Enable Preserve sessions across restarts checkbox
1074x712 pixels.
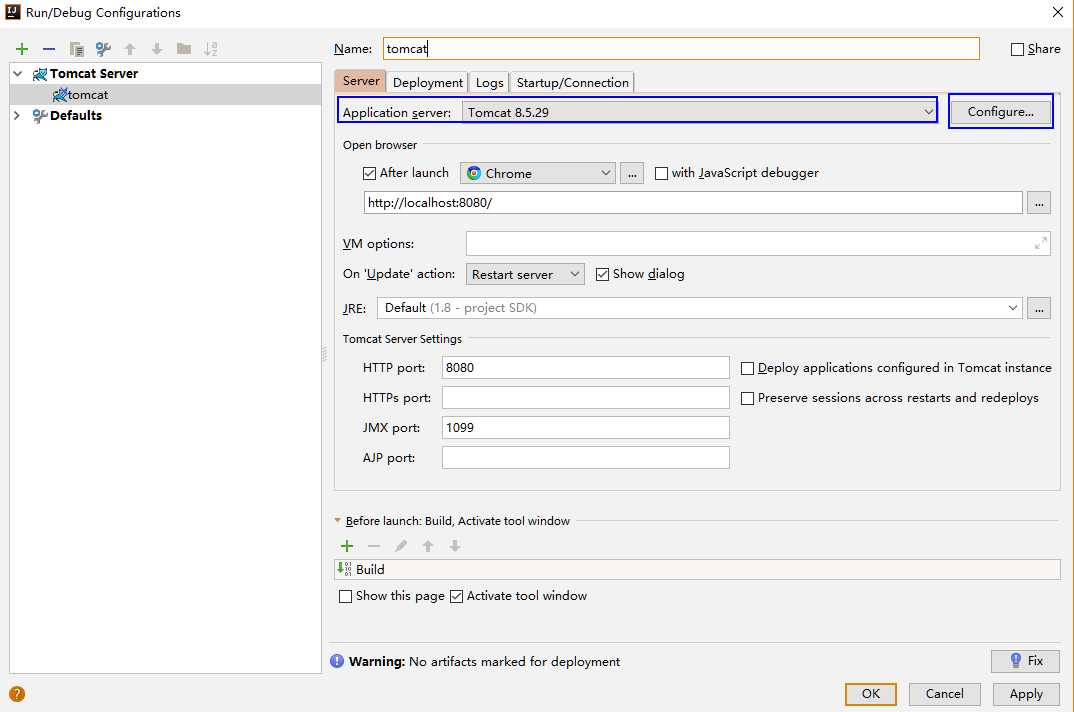coord(747,398)
